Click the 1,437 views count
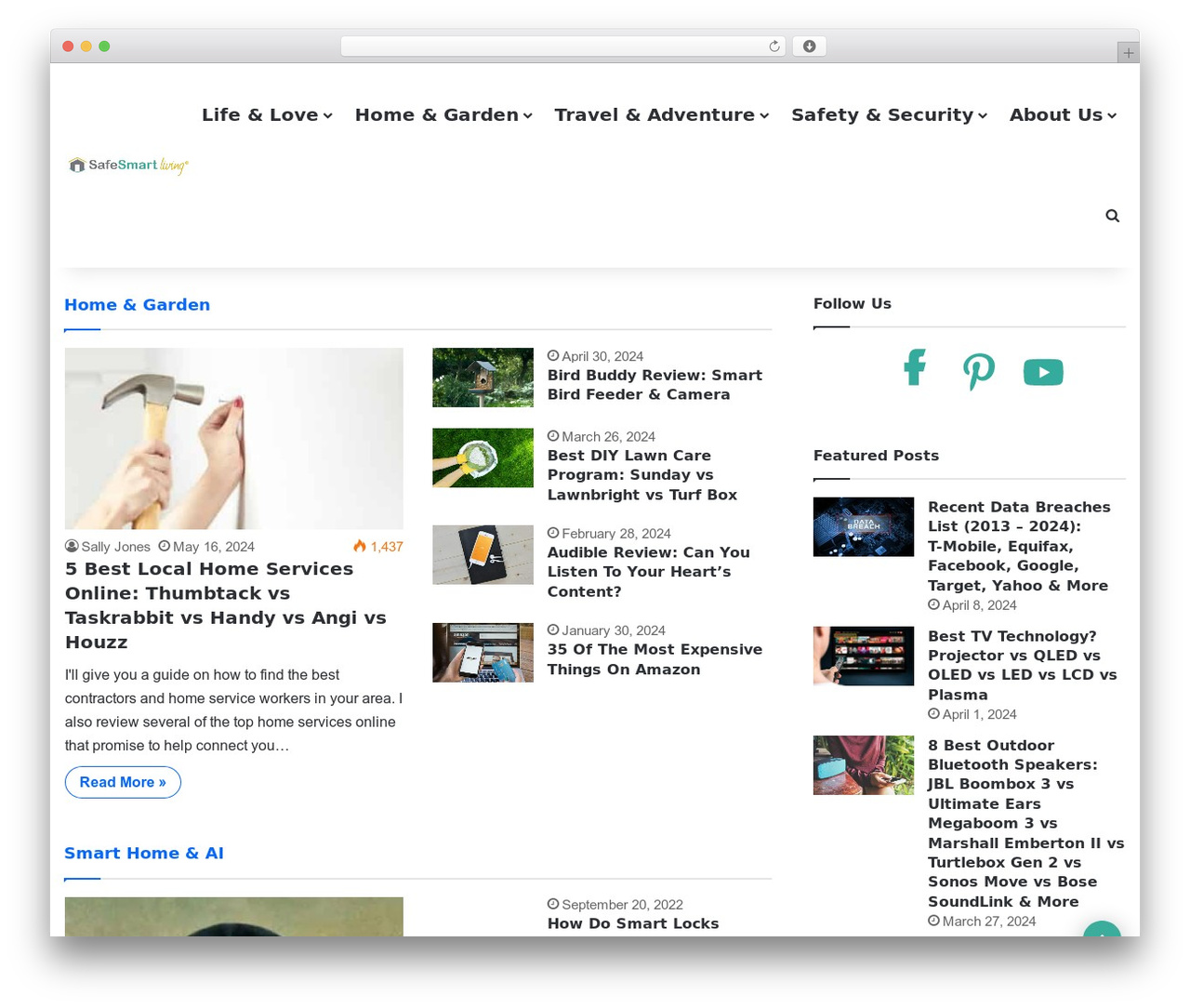The width and height of the screenshot is (1190, 1008). coord(378,547)
